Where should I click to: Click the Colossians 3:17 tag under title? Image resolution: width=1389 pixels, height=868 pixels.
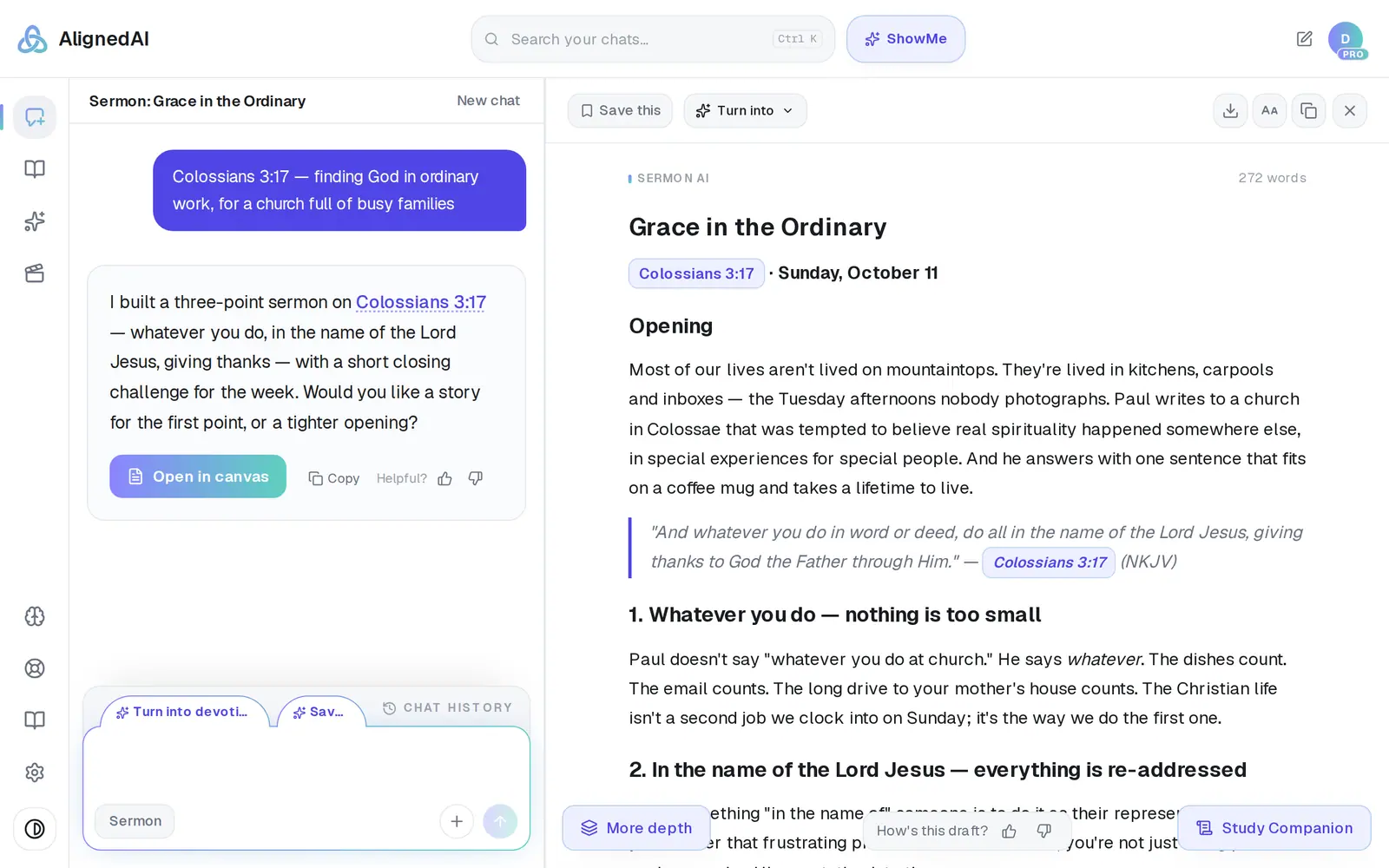(696, 273)
